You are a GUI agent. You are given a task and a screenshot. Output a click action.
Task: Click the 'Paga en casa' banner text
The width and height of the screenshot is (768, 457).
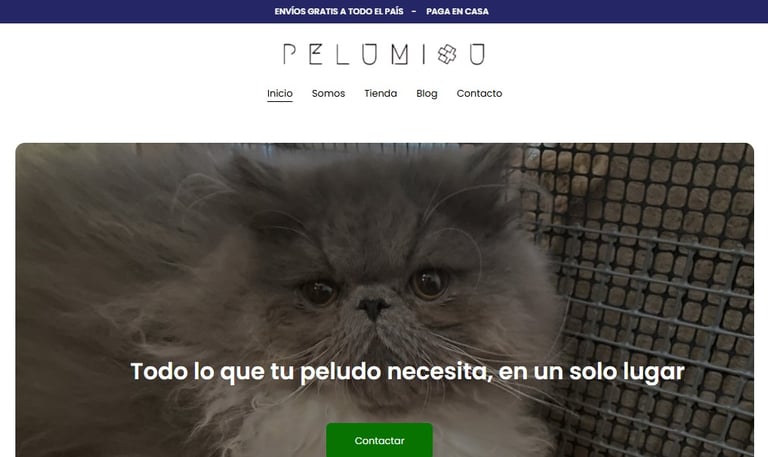457,11
